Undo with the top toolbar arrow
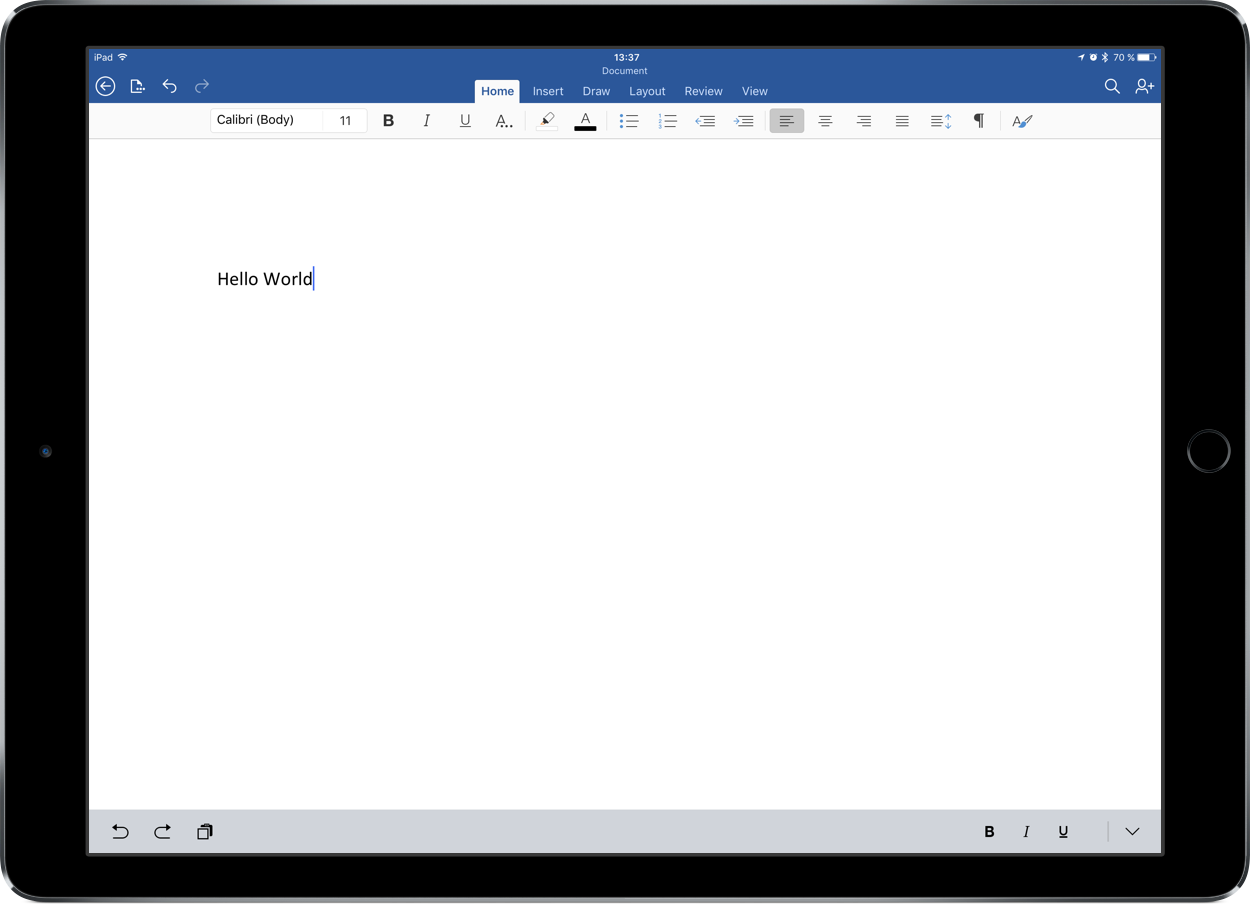 coord(170,87)
